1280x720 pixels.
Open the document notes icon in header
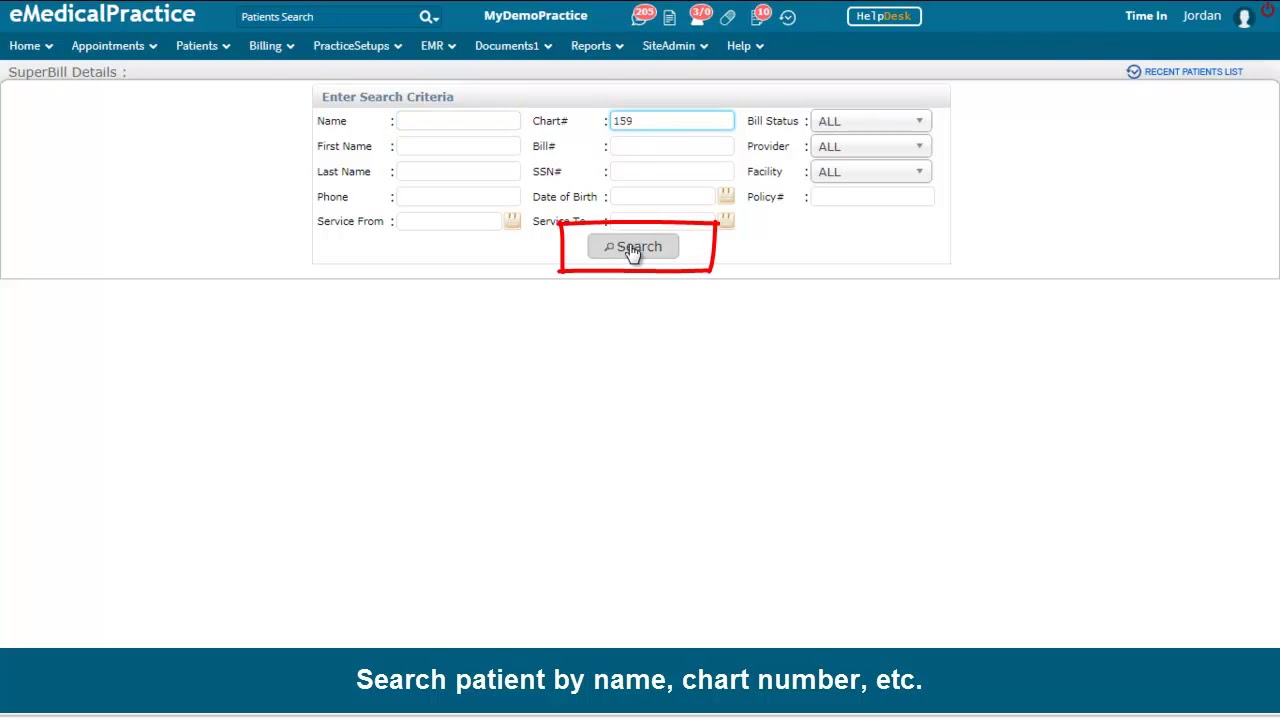(x=669, y=17)
